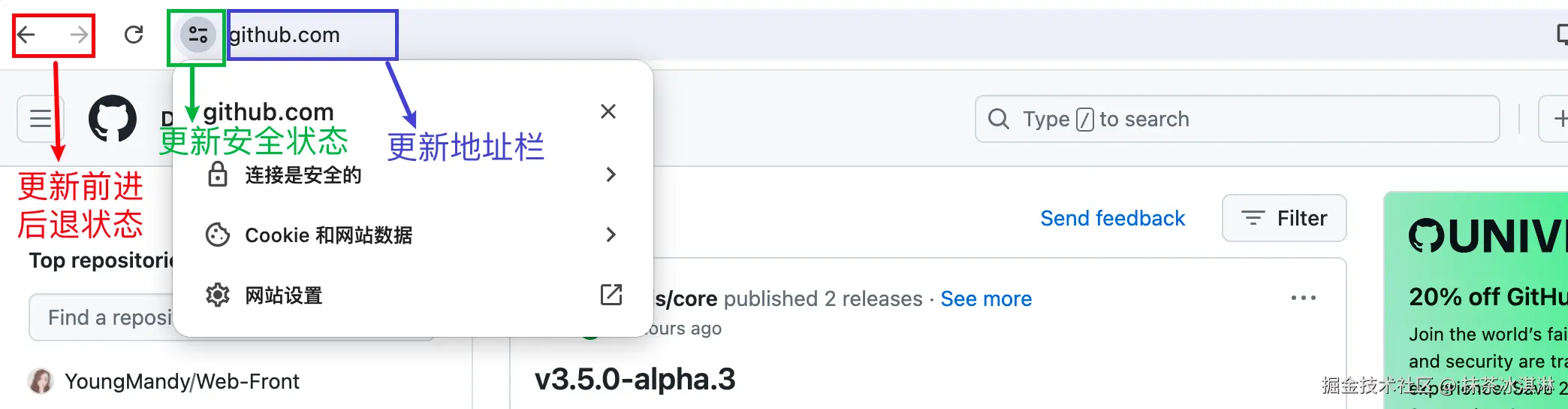This screenshot has width=1568, height=409.
Task: Select the Cookie 和网站数据 menu entry
Action: pos(328,235)
